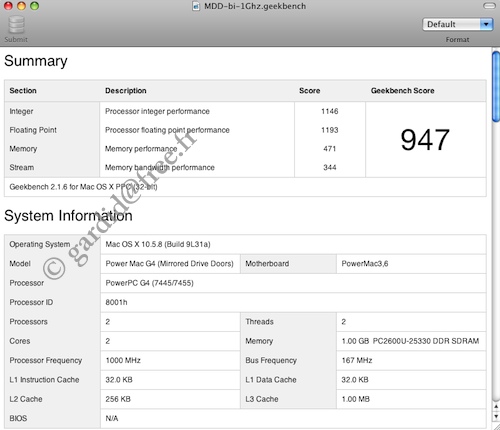This screenshot has height=430, width=500.
Task: Click Integer score 1146
Action: click(x=330, y=111)
